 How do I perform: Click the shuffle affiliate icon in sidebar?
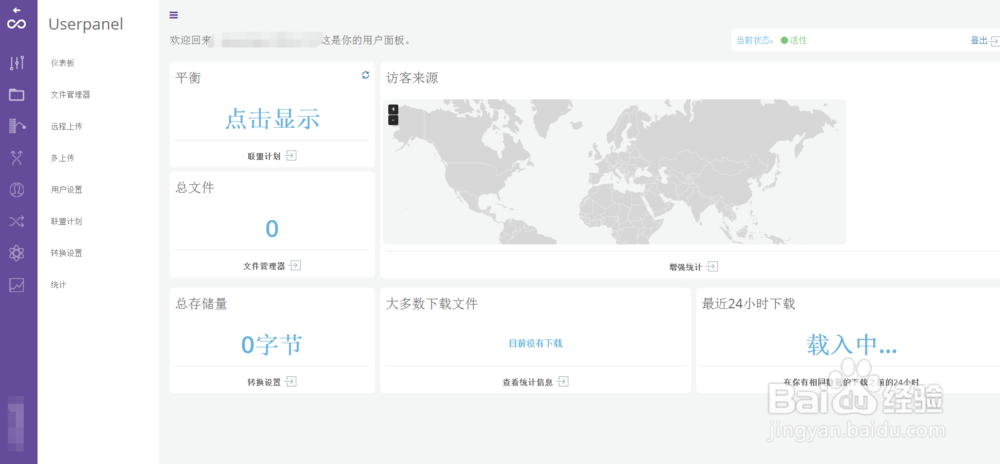[x=17, y=221]
